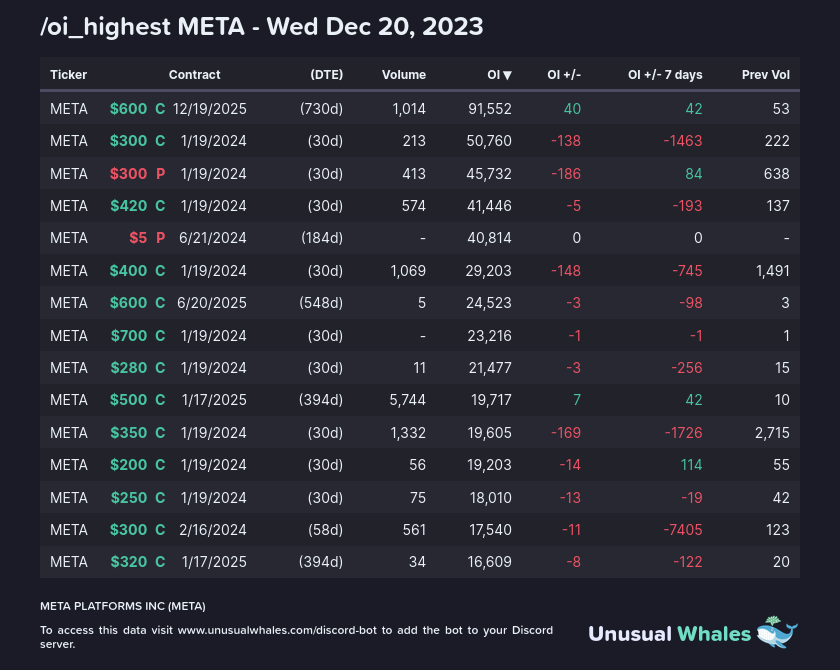Click the OI change value -186

566,174
